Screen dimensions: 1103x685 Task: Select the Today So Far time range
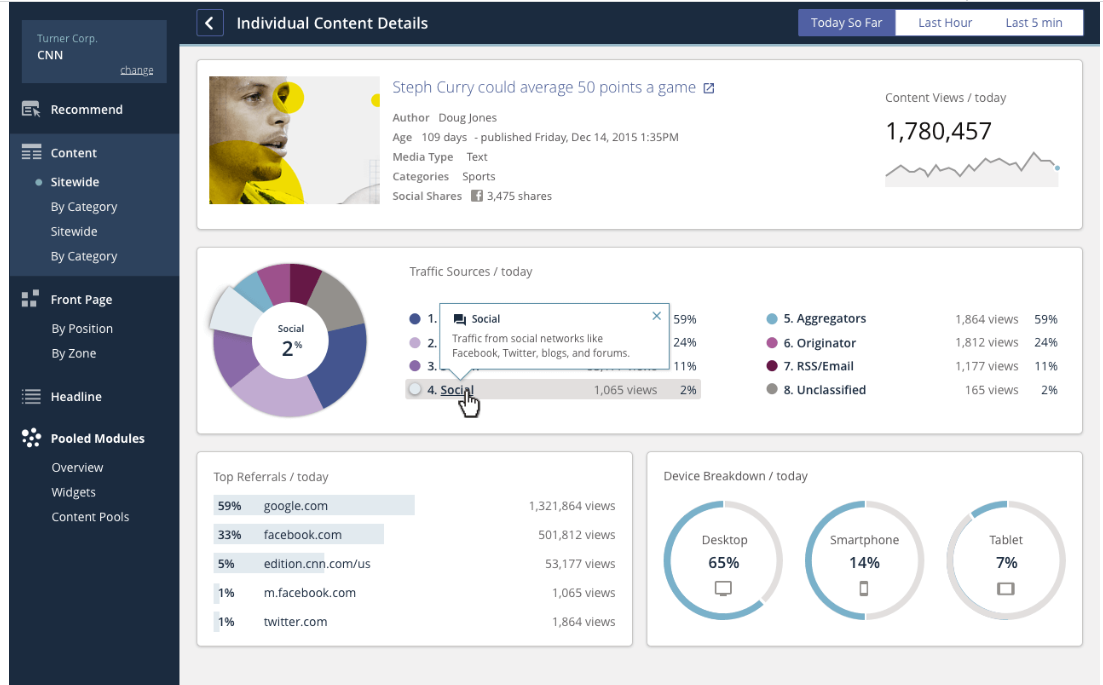coord(846,23)
